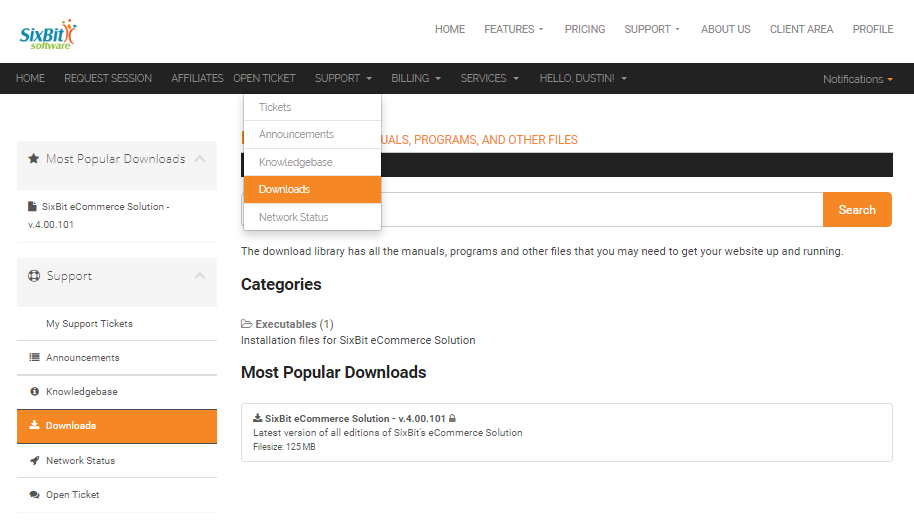Click the info icon beside Knowledgebase in sidebar
This screenshot has width=914, height=520.
[34, 391]
